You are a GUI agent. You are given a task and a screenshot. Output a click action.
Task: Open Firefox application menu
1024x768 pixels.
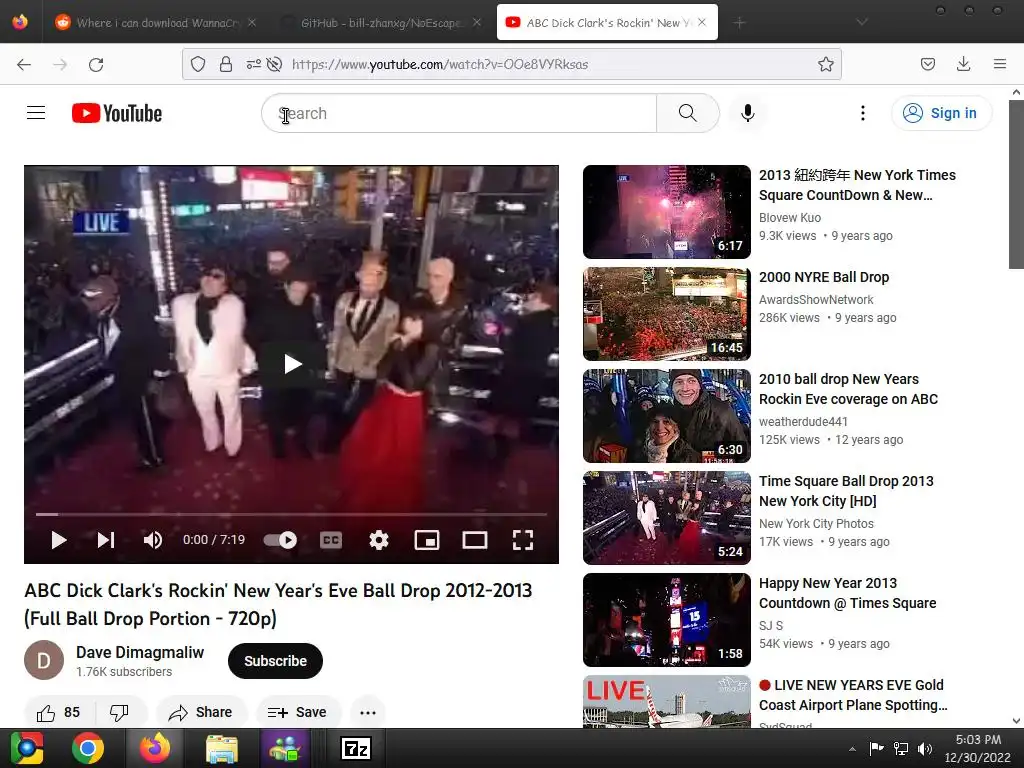1000,64
